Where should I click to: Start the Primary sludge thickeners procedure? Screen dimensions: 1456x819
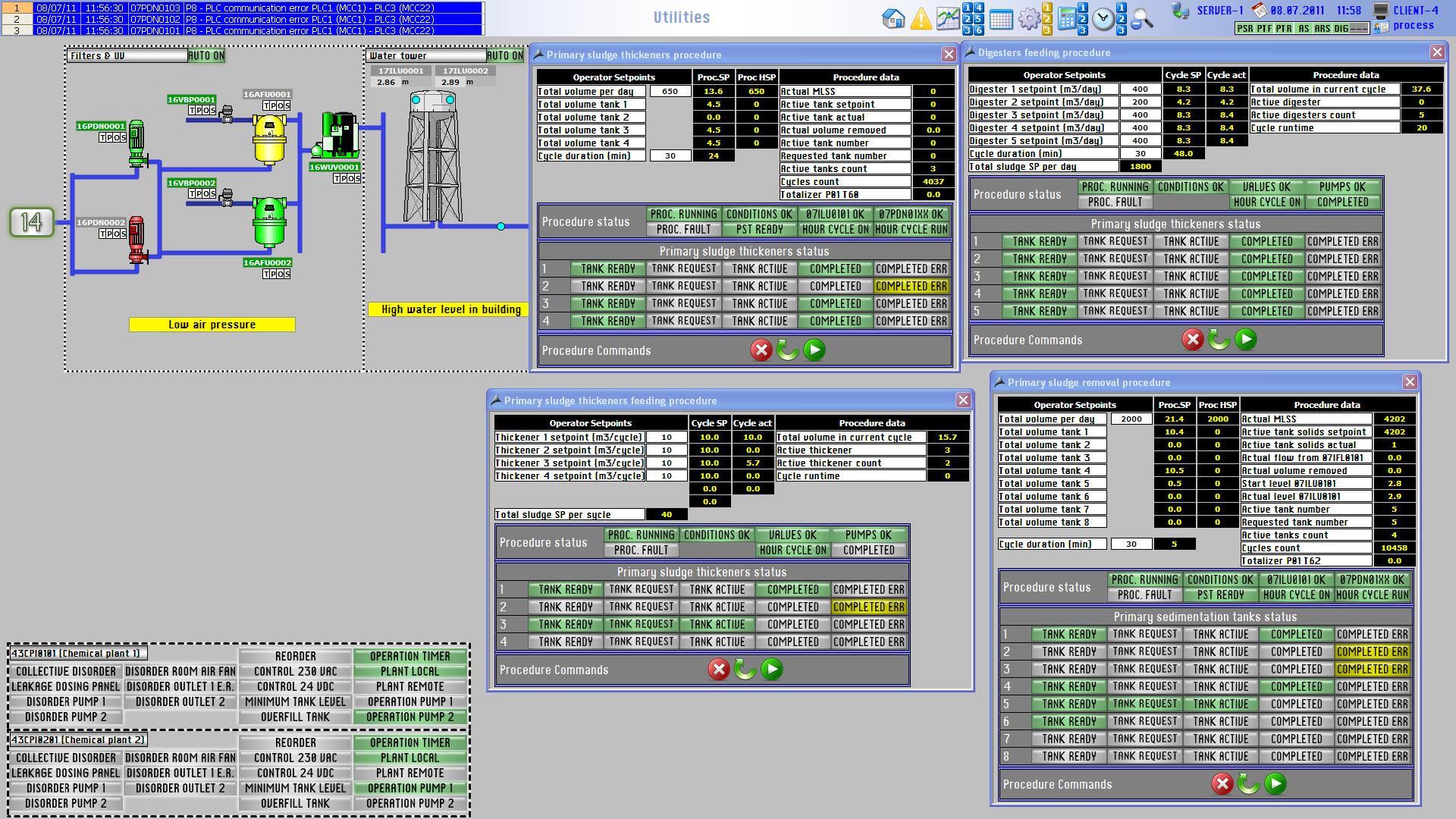coord(814,350)
